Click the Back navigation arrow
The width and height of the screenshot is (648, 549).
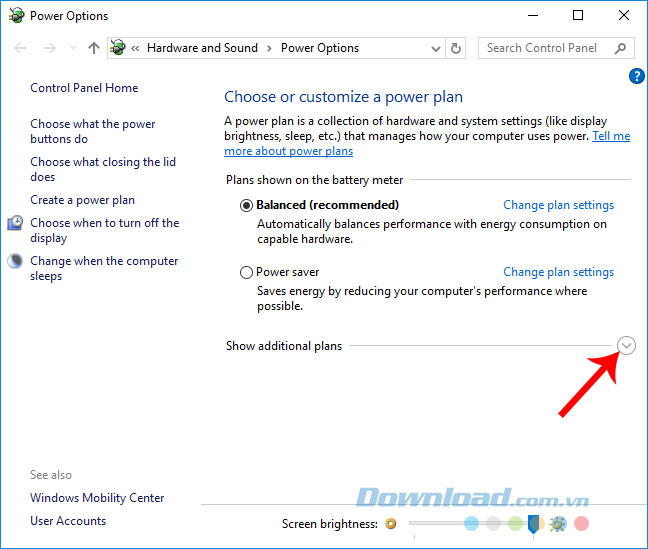click(20, 48)
